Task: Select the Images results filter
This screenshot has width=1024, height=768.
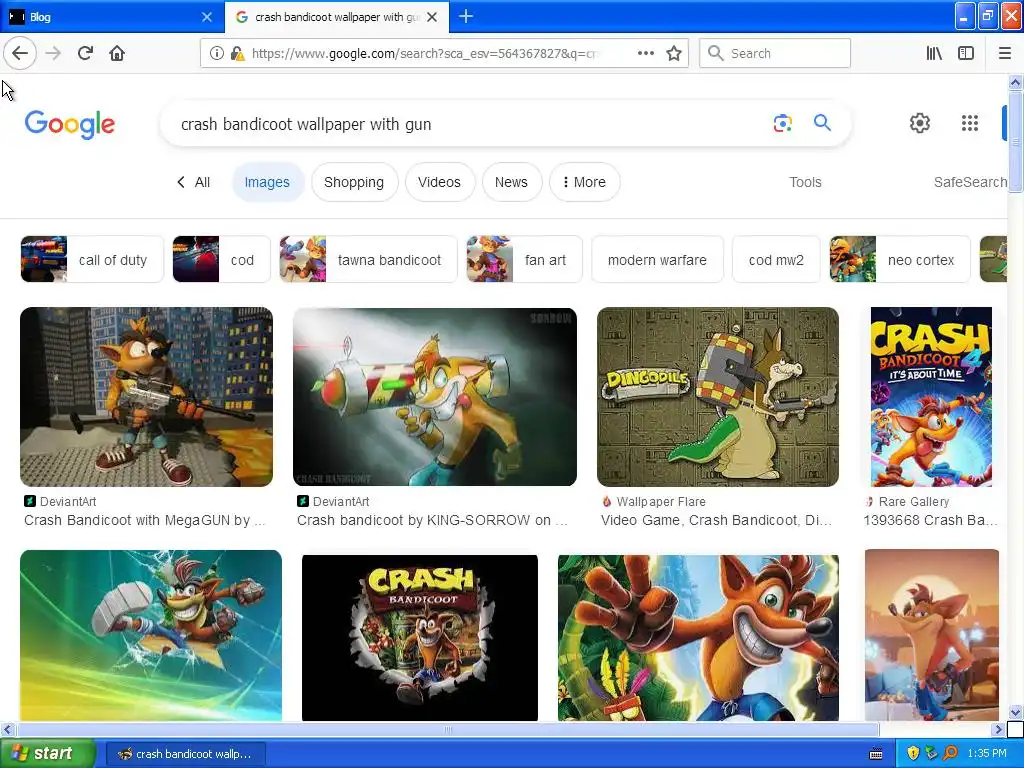Action: [x=267, y=182]
